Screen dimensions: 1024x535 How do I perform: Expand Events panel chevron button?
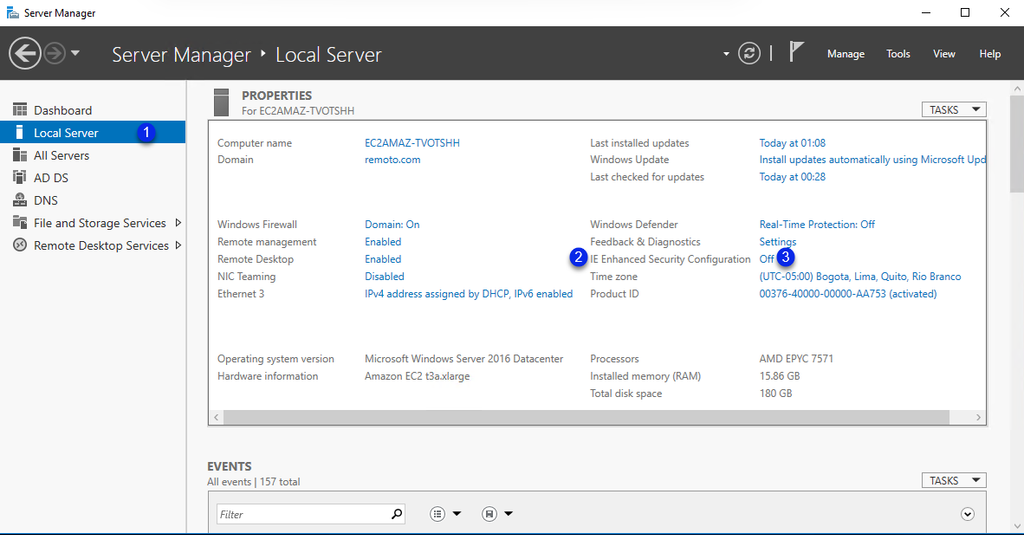[967, 514]
